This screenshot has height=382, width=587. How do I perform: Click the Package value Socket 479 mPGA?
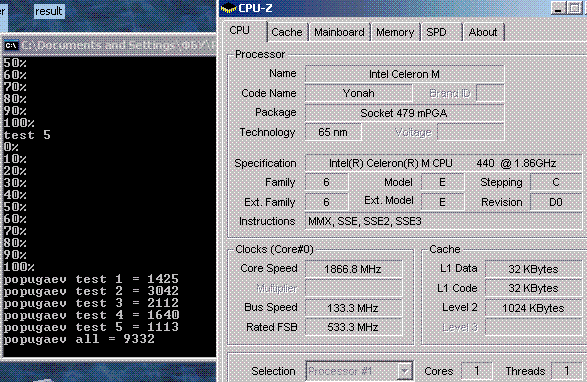click(x=404, y=113)
